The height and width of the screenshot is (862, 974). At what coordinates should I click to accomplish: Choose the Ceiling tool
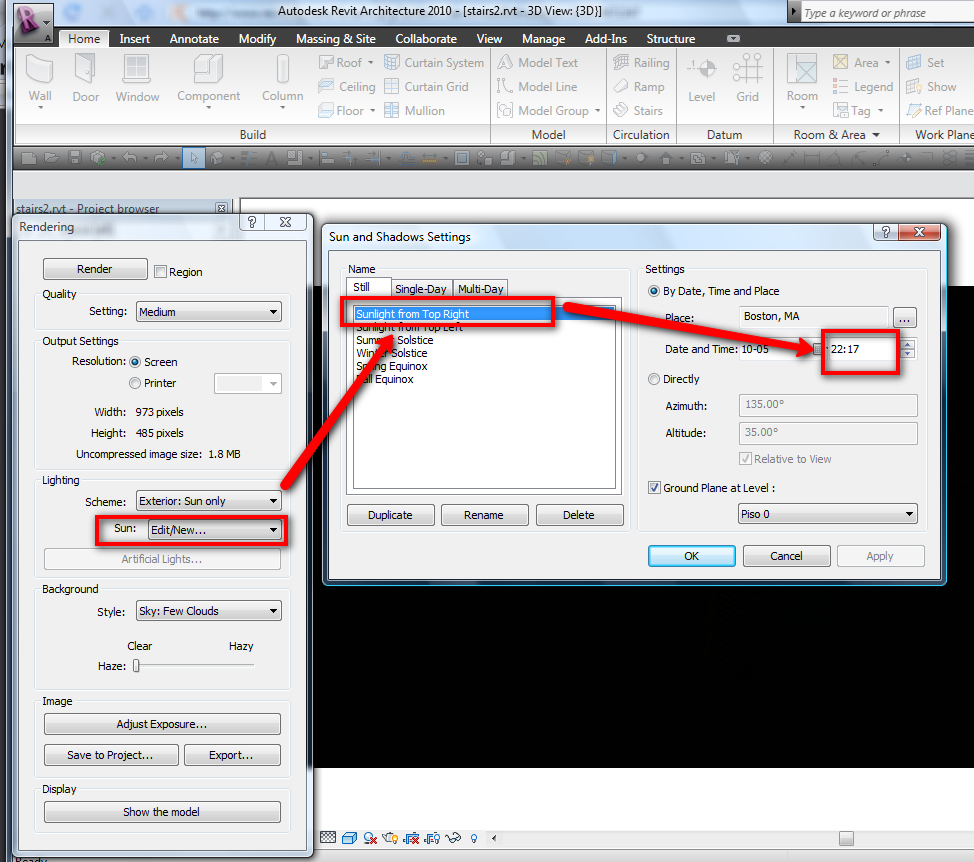click(x=347, y=87)
